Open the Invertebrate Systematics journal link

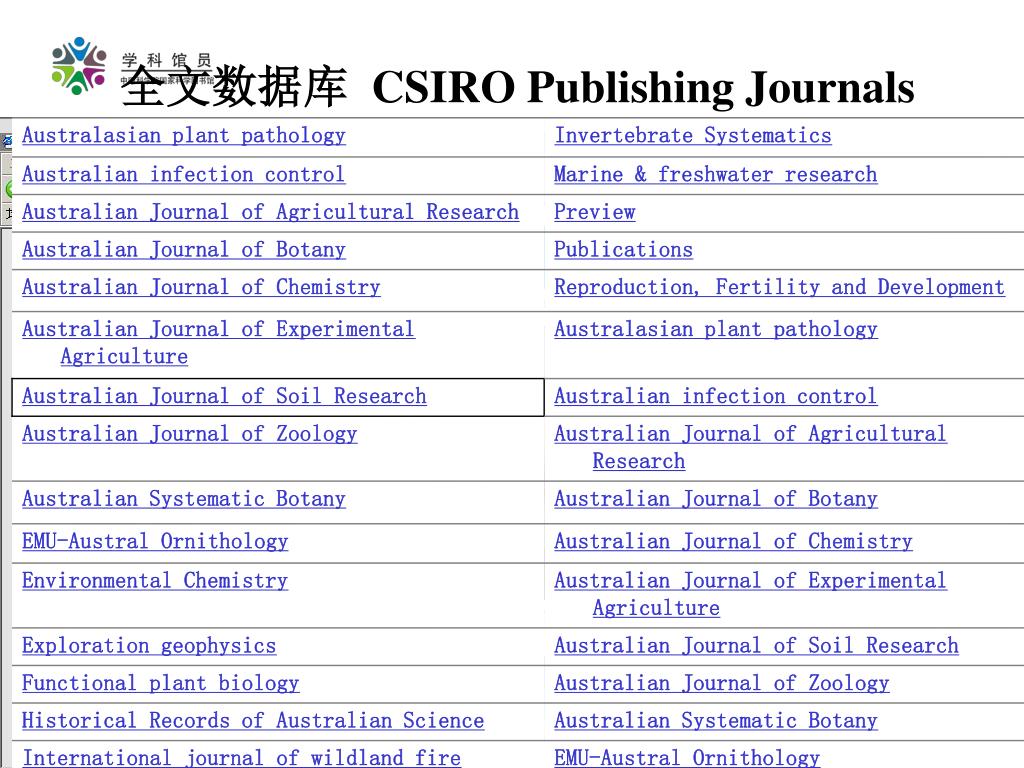(693, 136)
